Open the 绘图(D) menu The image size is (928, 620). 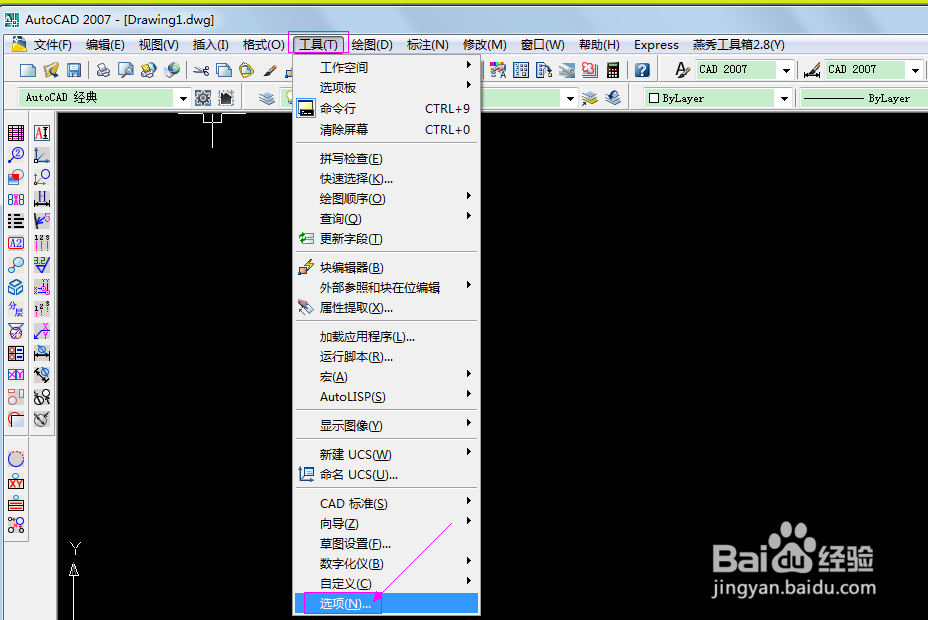(372, 45)
